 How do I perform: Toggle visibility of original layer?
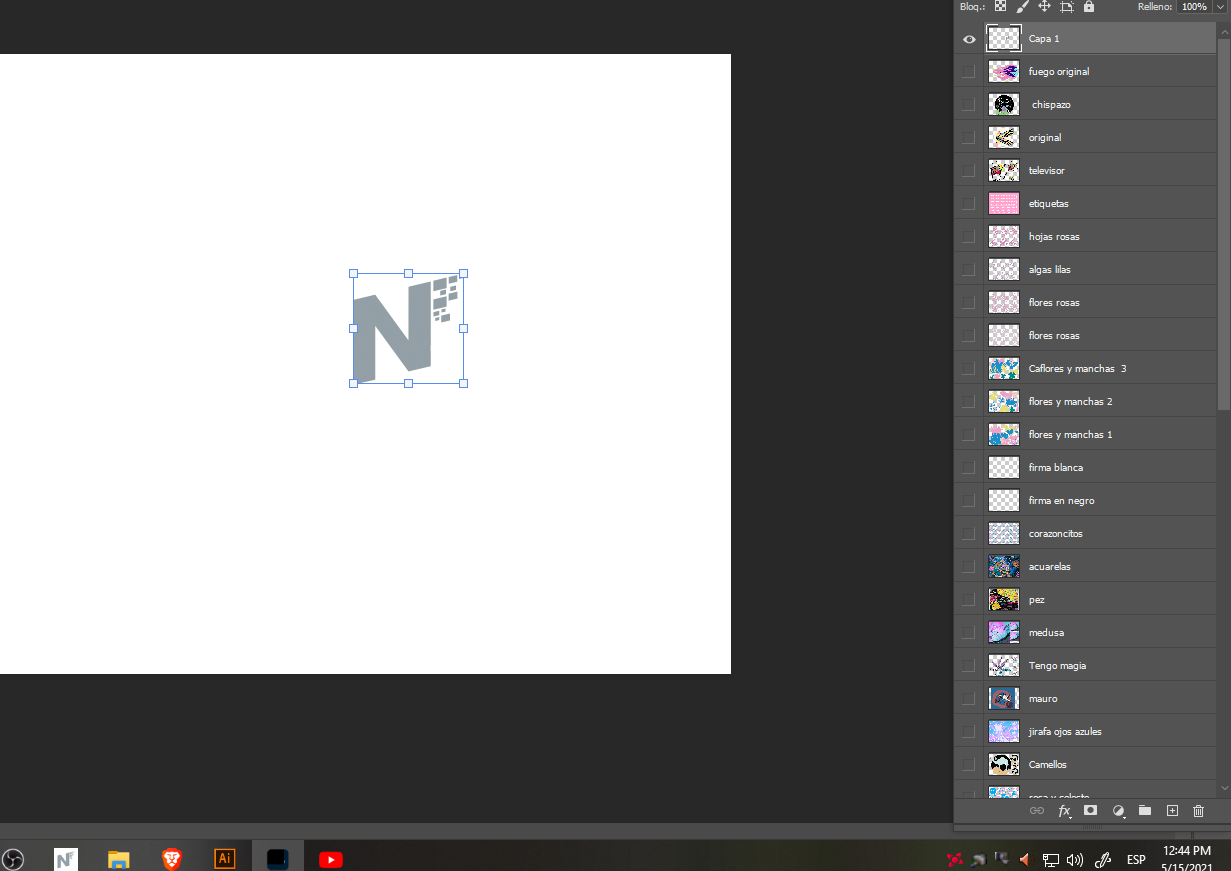pos(968,138)
